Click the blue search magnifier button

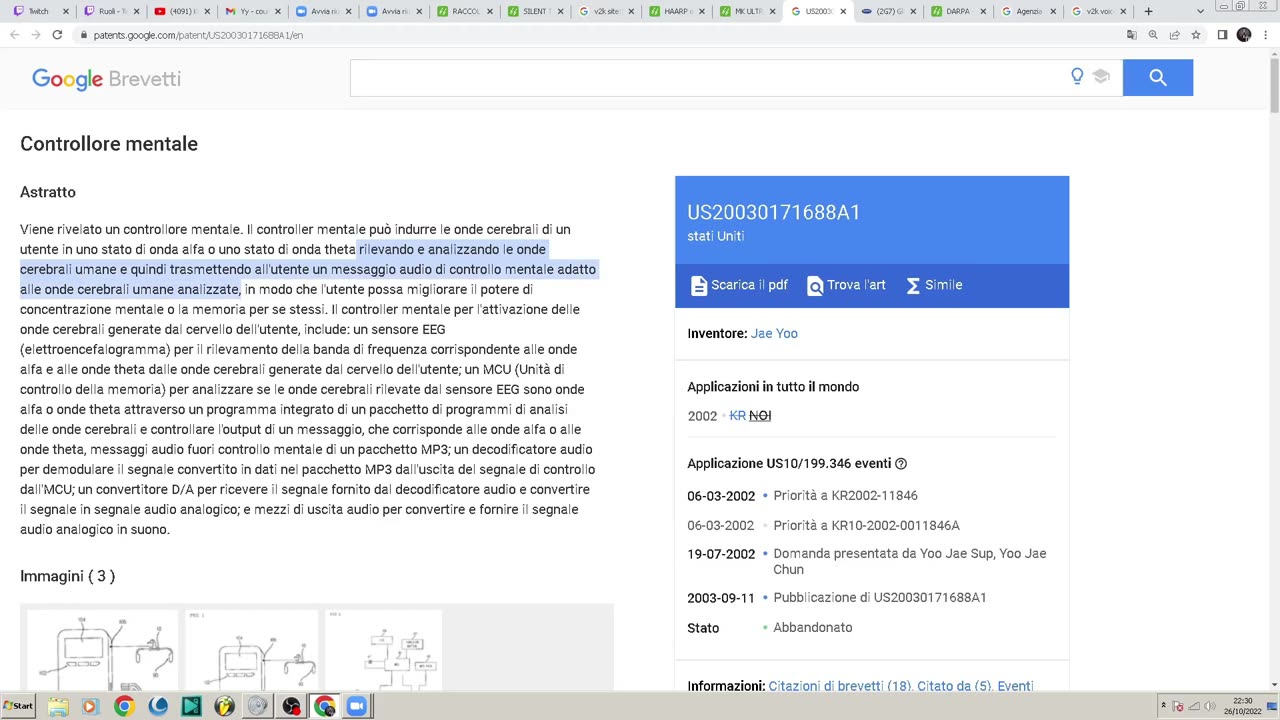point(1157,77)
